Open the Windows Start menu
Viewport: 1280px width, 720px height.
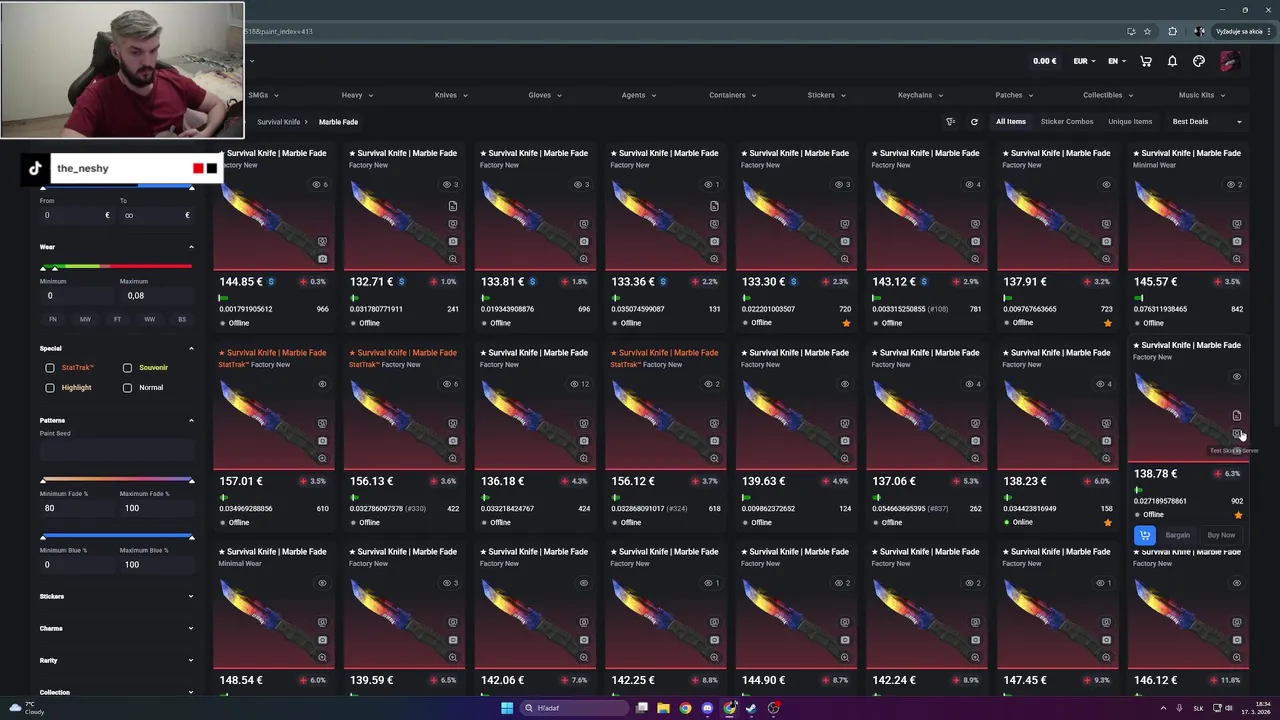click(x=507, y=708)
